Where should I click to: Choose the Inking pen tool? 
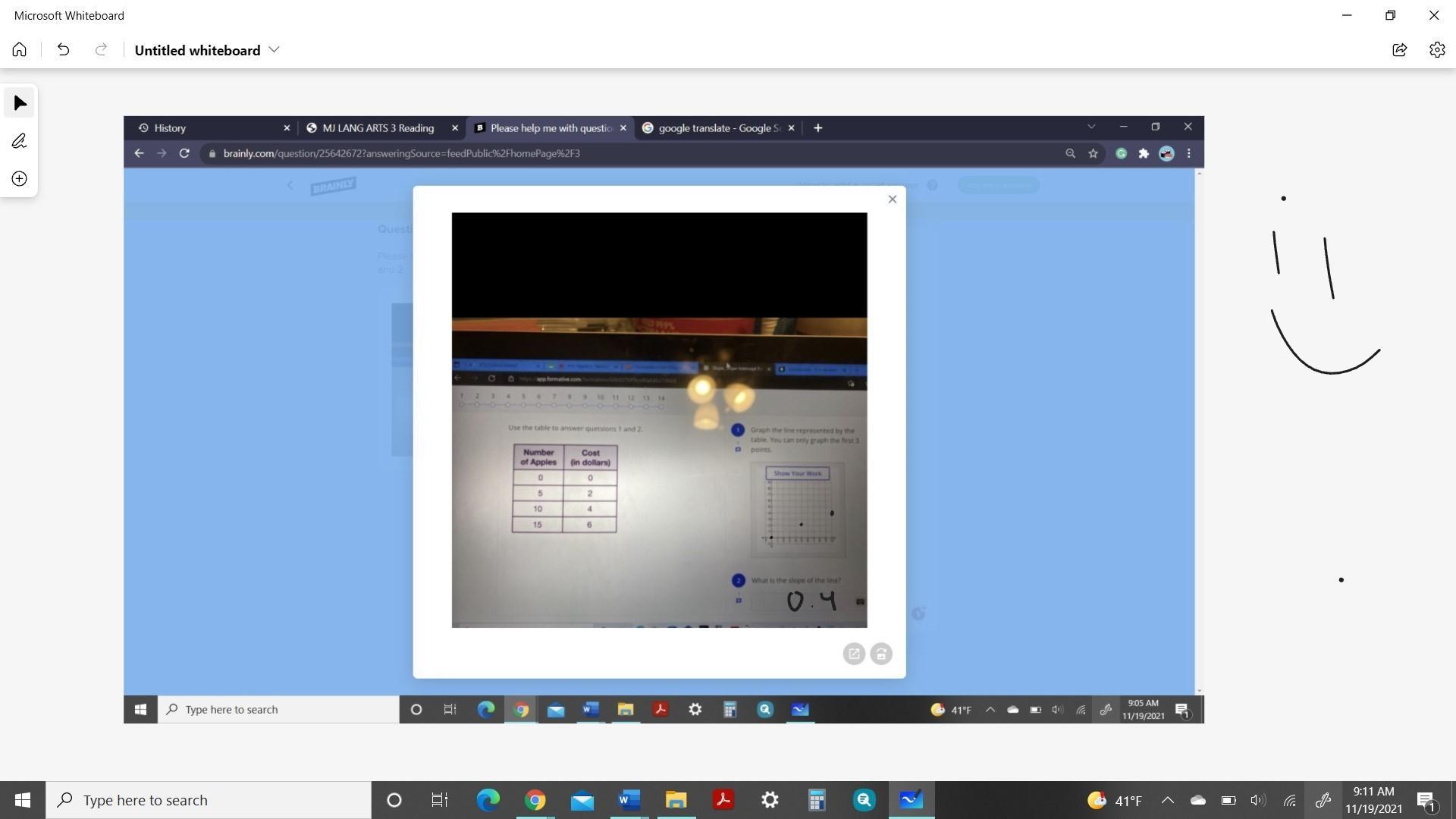click(x=20, y=141)
